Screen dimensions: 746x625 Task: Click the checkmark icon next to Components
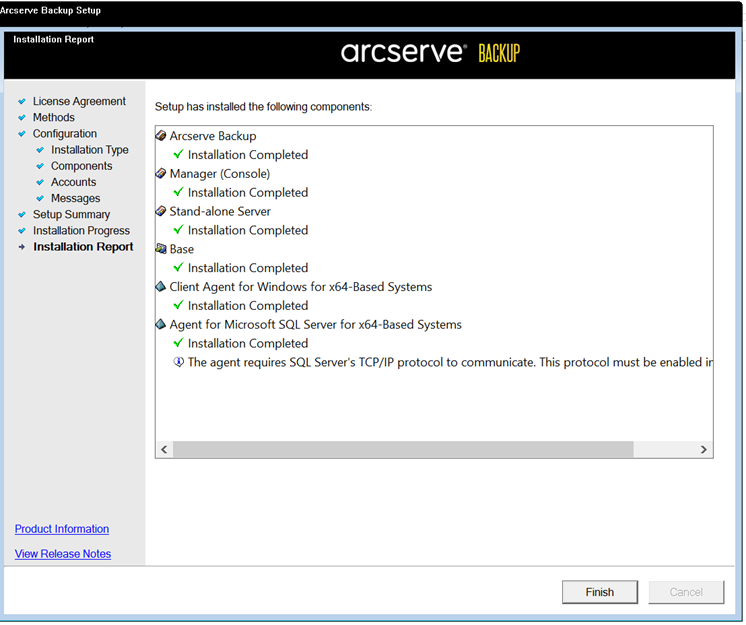point(40,166)
